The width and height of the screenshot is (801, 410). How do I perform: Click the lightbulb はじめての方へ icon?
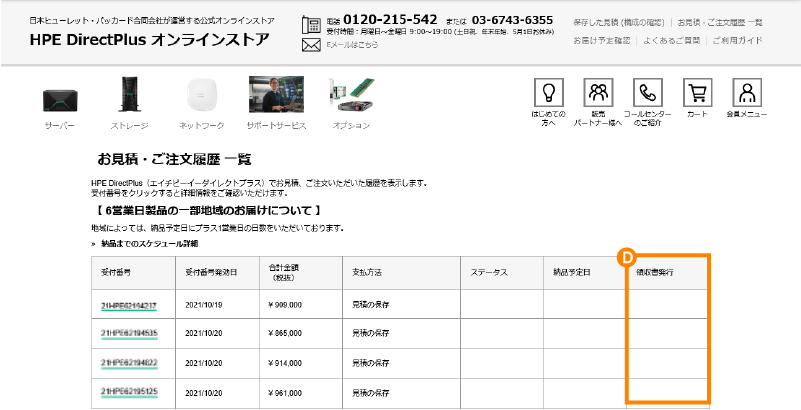click(549, 92)
